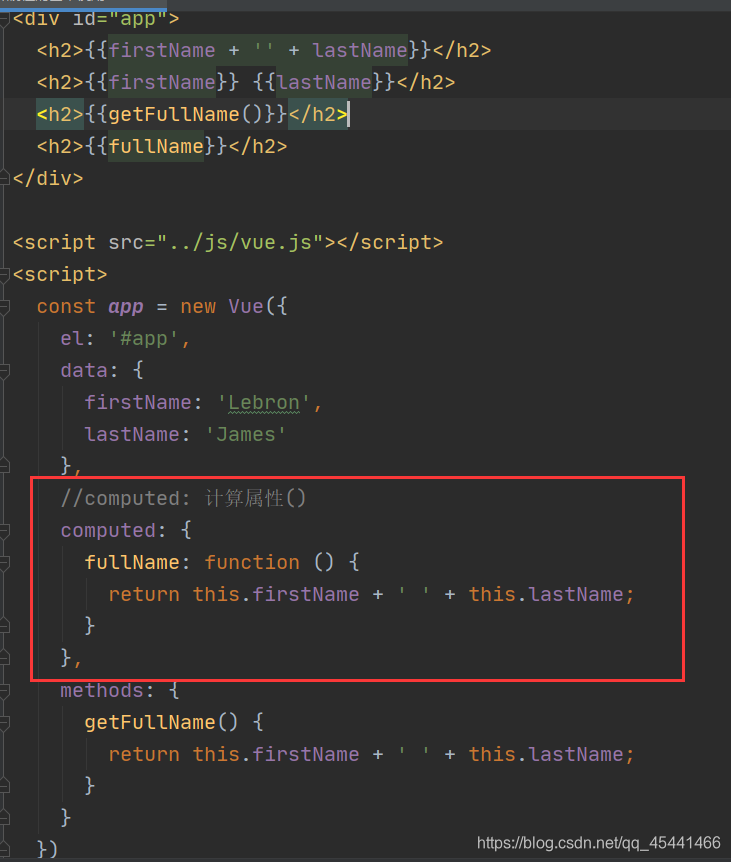Fold the computed: { block marker

click(4, 530)
